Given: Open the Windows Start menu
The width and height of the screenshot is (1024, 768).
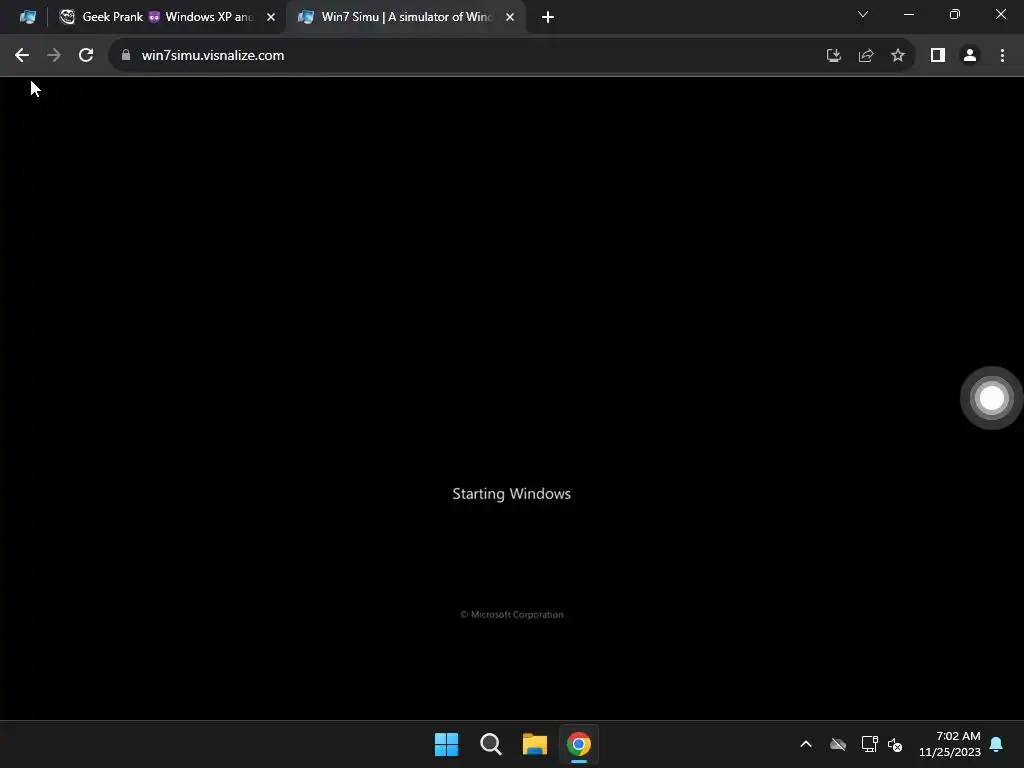Looking at the screenshot, I should click(447, 744).
